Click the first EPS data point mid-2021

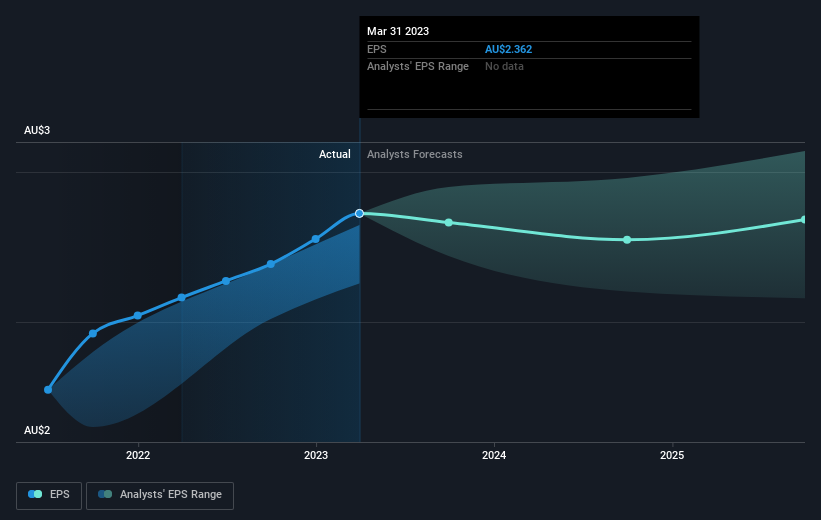click(48, 390)
